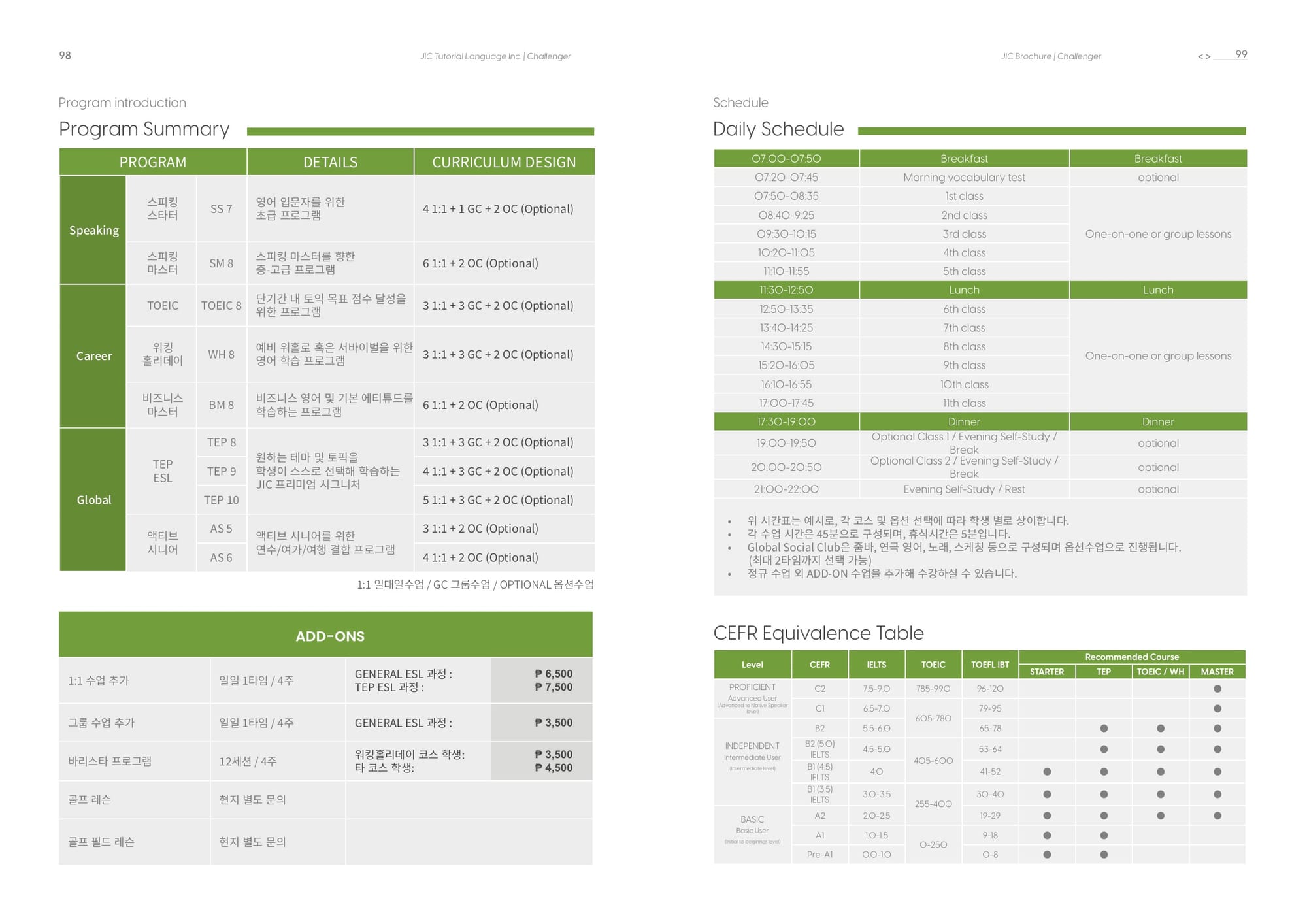
Task: Click the TEP dot in the A1 row
Action: tap(1104, 835)
